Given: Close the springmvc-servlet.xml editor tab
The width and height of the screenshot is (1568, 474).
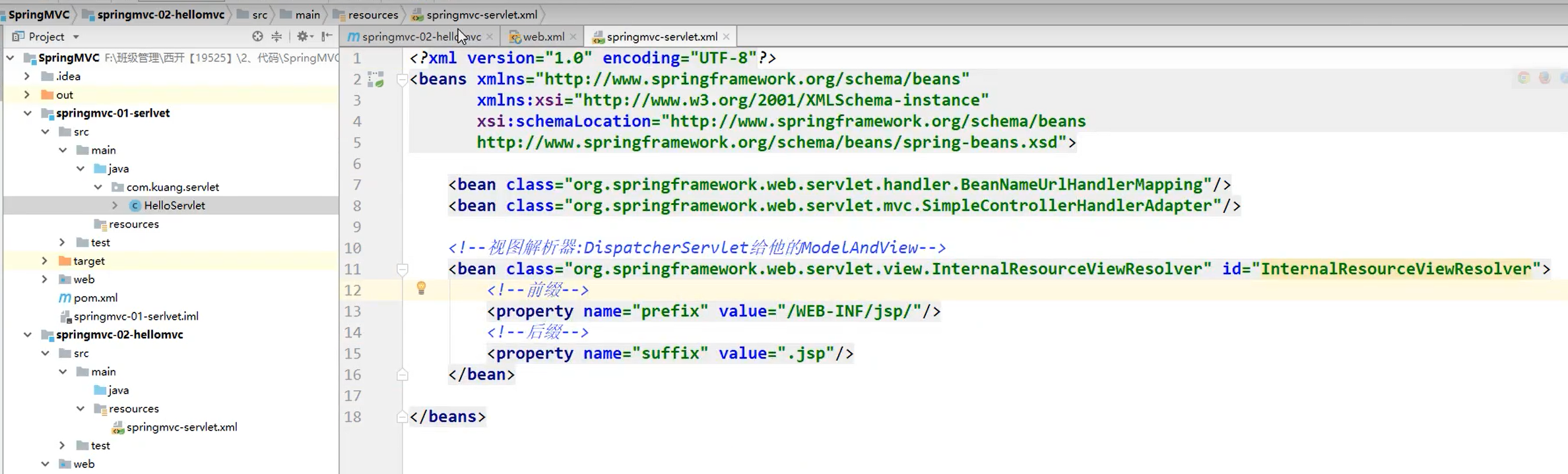Looking at the screenshot, I should coord(727,37).
